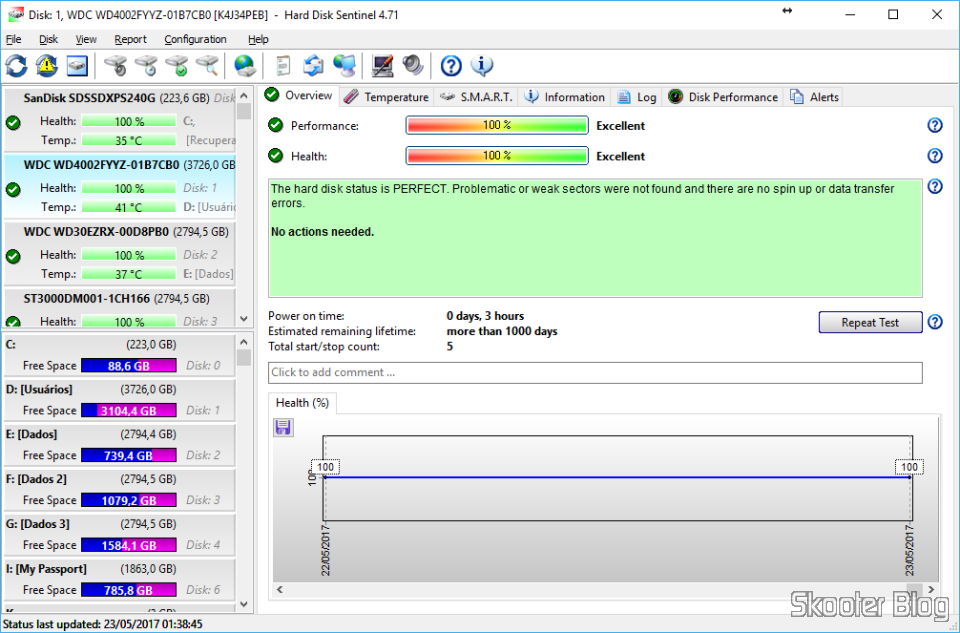This screenshot has height=633, width=960.
Task: Click the Status last updated text in status bar
Action: click(103, 624)
